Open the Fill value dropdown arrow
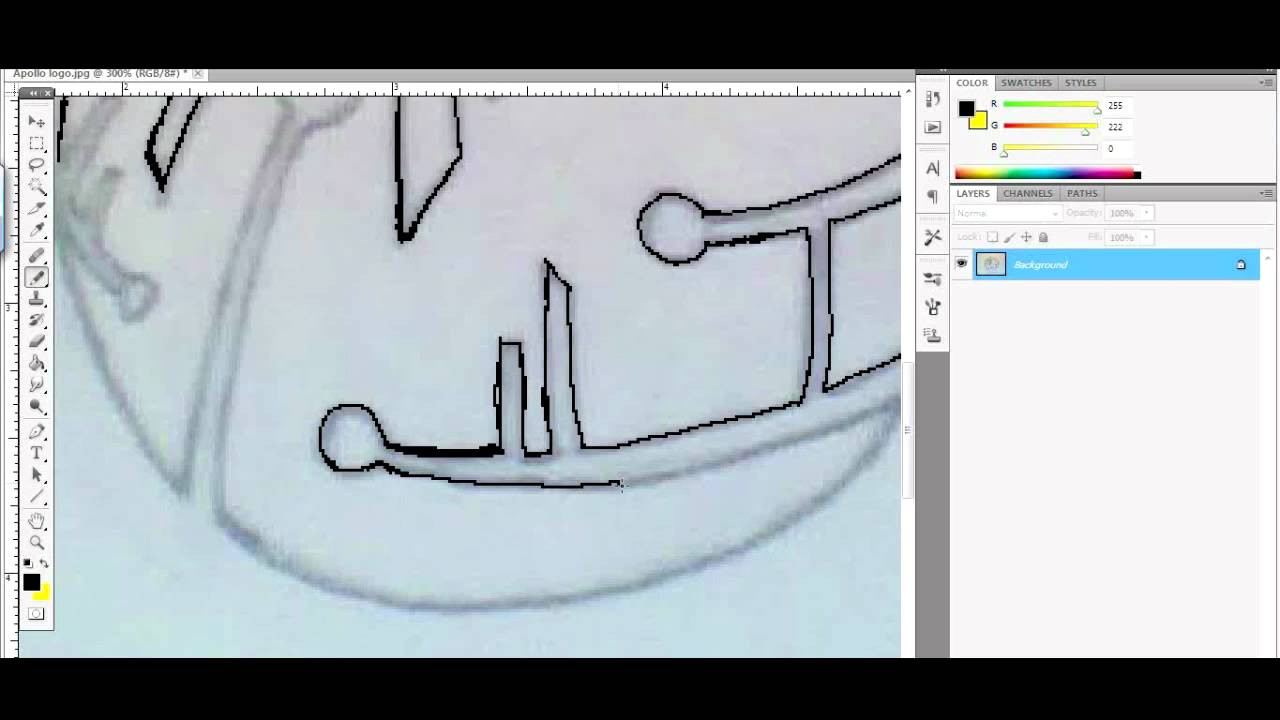The image size is (1280, 720). click(x=1147, y=237)
